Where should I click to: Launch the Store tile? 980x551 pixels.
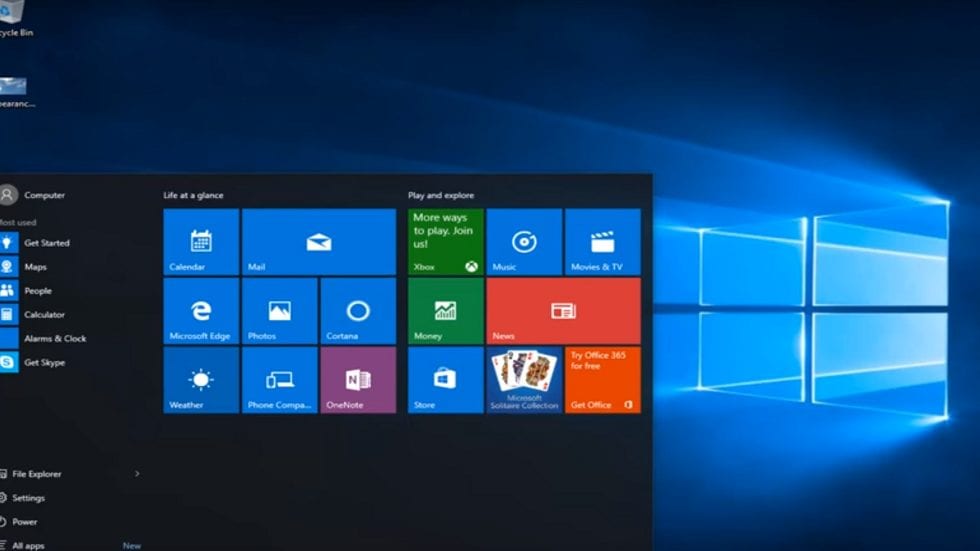(x=445, y=380)
